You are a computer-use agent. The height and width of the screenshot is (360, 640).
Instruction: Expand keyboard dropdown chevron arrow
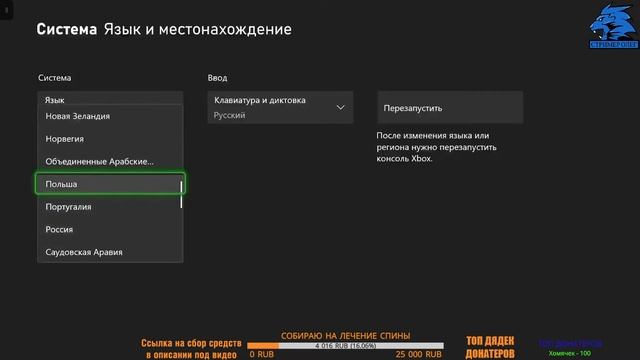click(x=340, y=107)
